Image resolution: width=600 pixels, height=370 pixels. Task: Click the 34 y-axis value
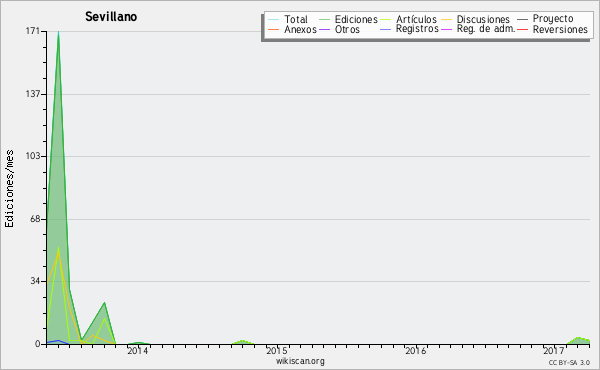35,281
